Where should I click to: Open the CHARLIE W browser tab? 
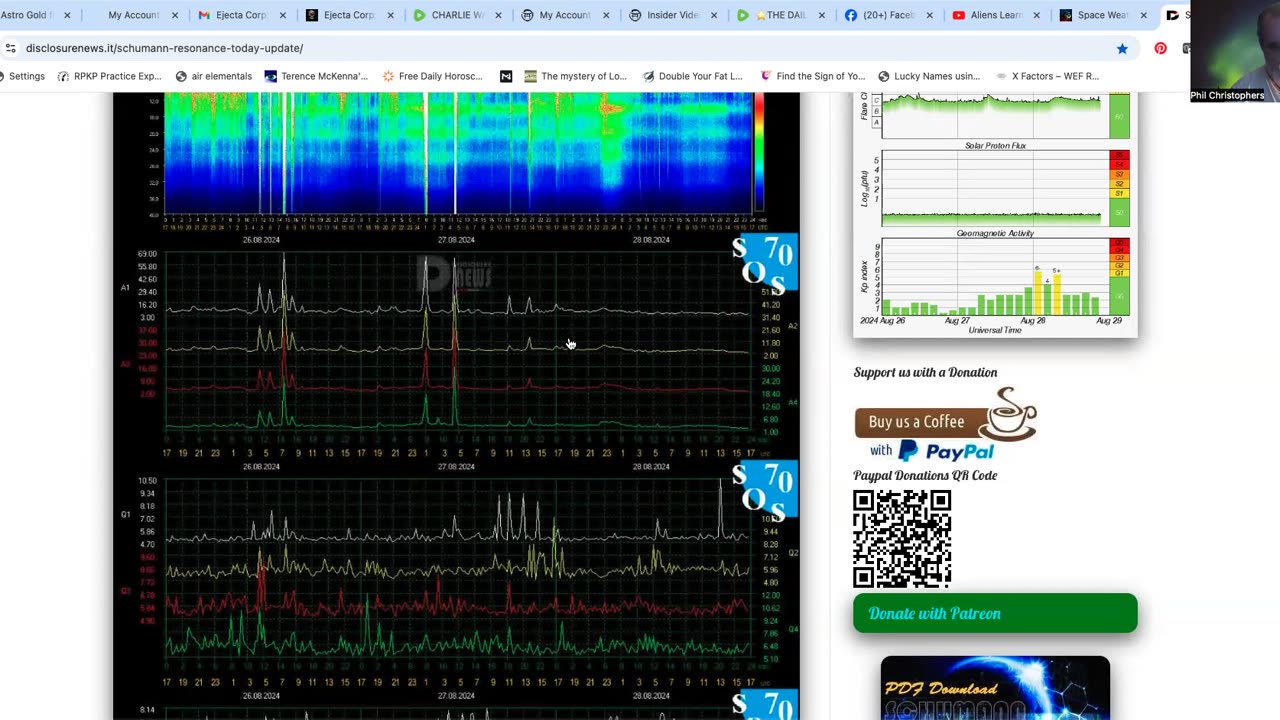click(448, 15)
